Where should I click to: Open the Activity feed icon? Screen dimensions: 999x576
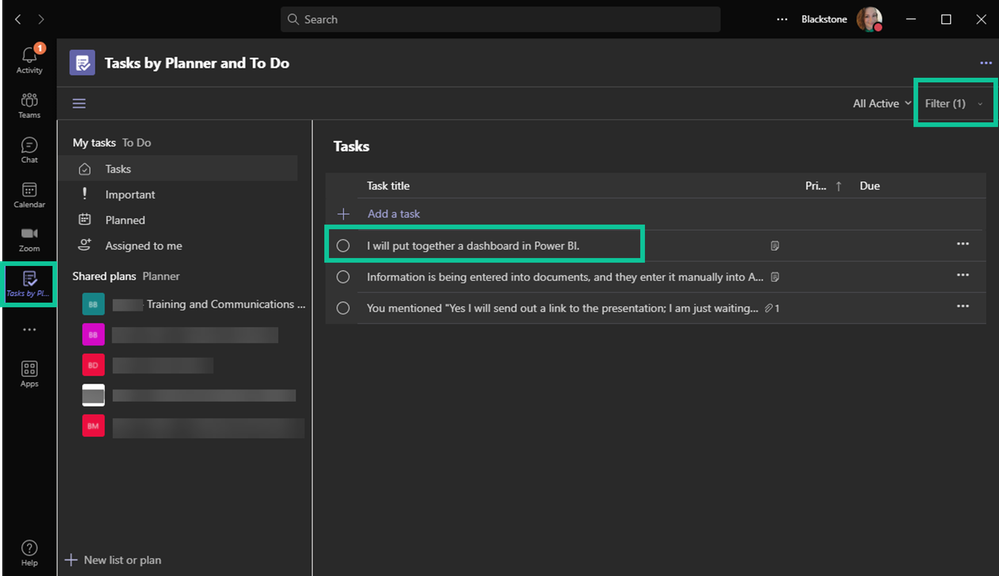(29, 60)
